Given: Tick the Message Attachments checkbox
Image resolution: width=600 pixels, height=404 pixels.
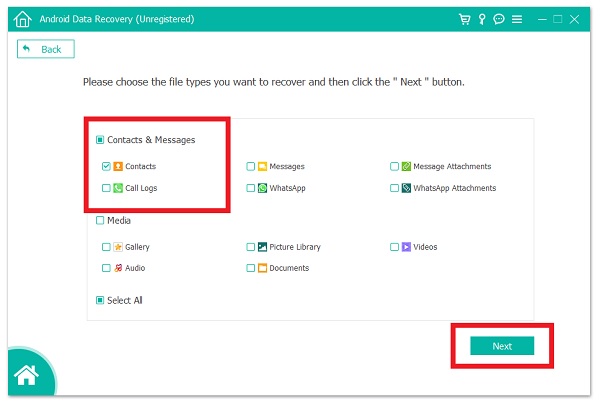Looking at the screenshot, I should pyautogui.click(x=394, y=166).
